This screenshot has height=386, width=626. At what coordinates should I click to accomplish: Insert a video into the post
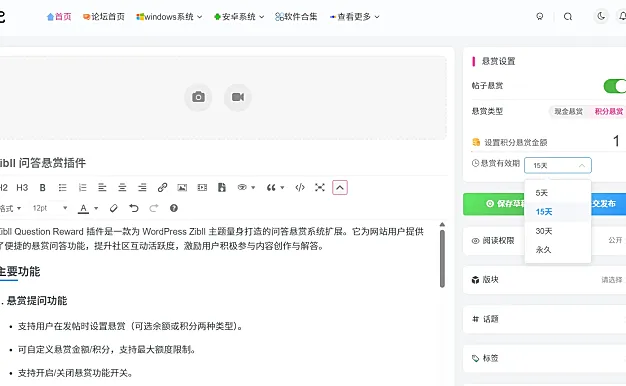point(202,188)
